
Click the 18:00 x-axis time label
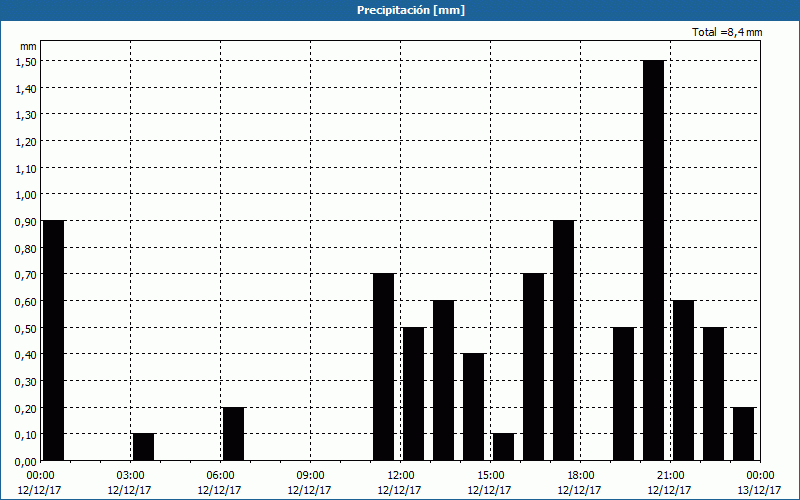click(580, 476)
